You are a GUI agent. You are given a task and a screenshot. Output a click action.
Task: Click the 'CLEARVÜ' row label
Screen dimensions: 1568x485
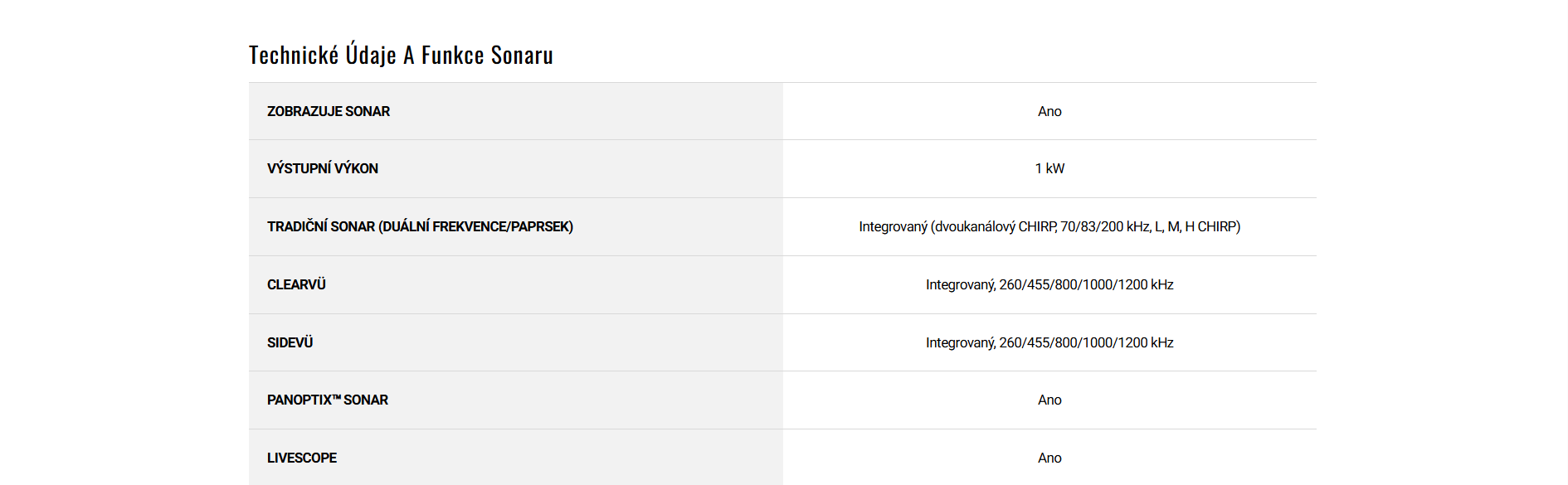296,284
